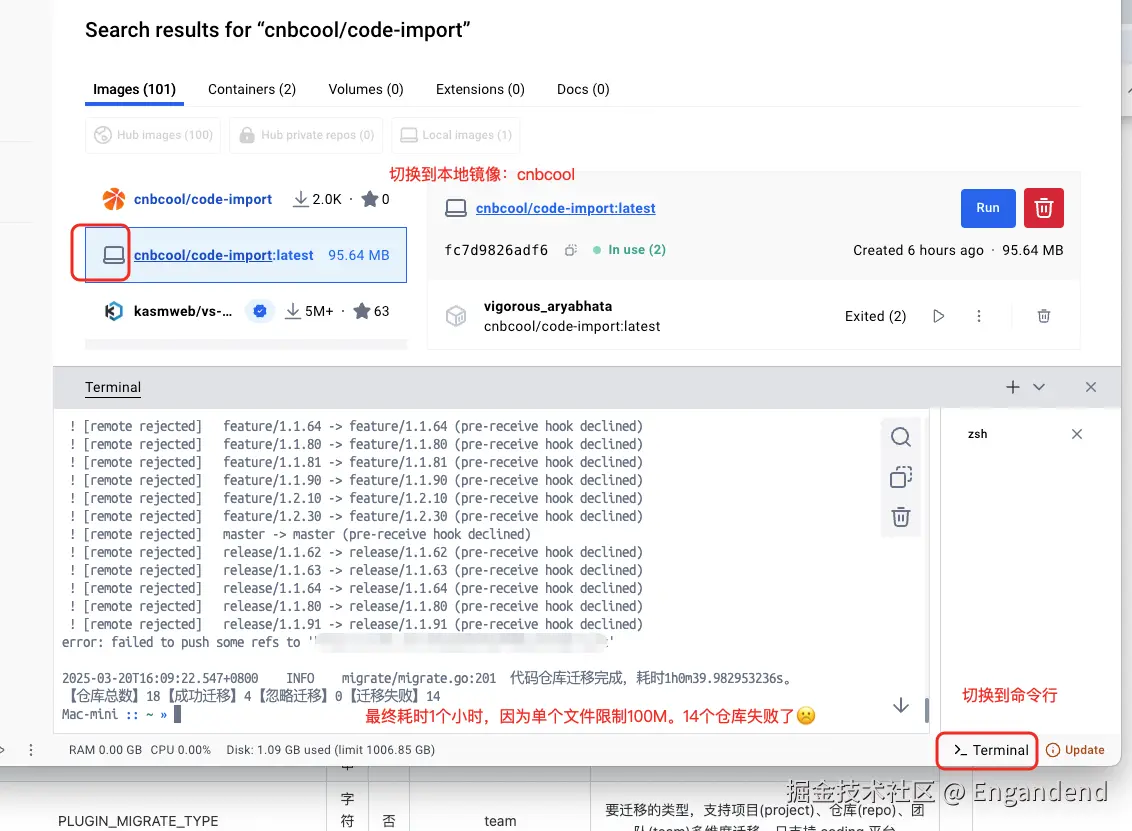
Task: Delete the cnbcool/code-import:latest image
Action: point(1043,208)
